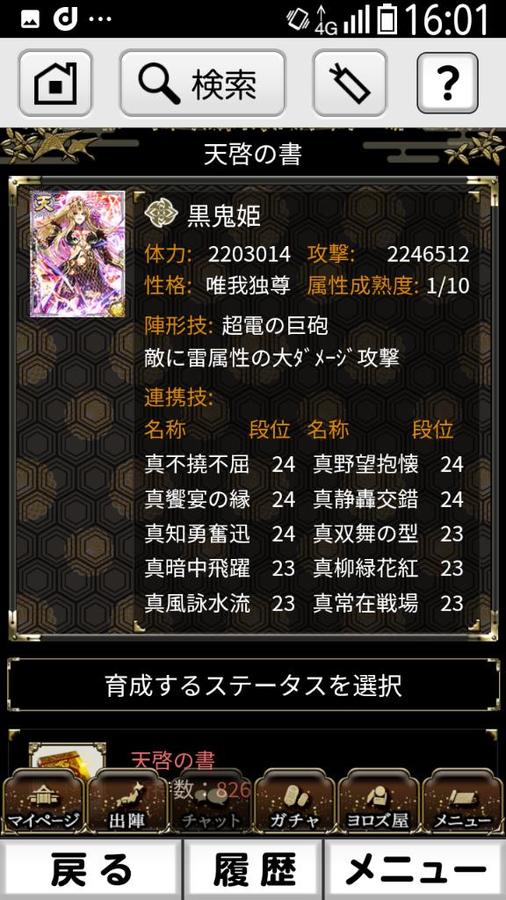Open the question mark help button
The height and width of the screenshot is (900, 506).
pyautogui.click(x=447, y=83)
